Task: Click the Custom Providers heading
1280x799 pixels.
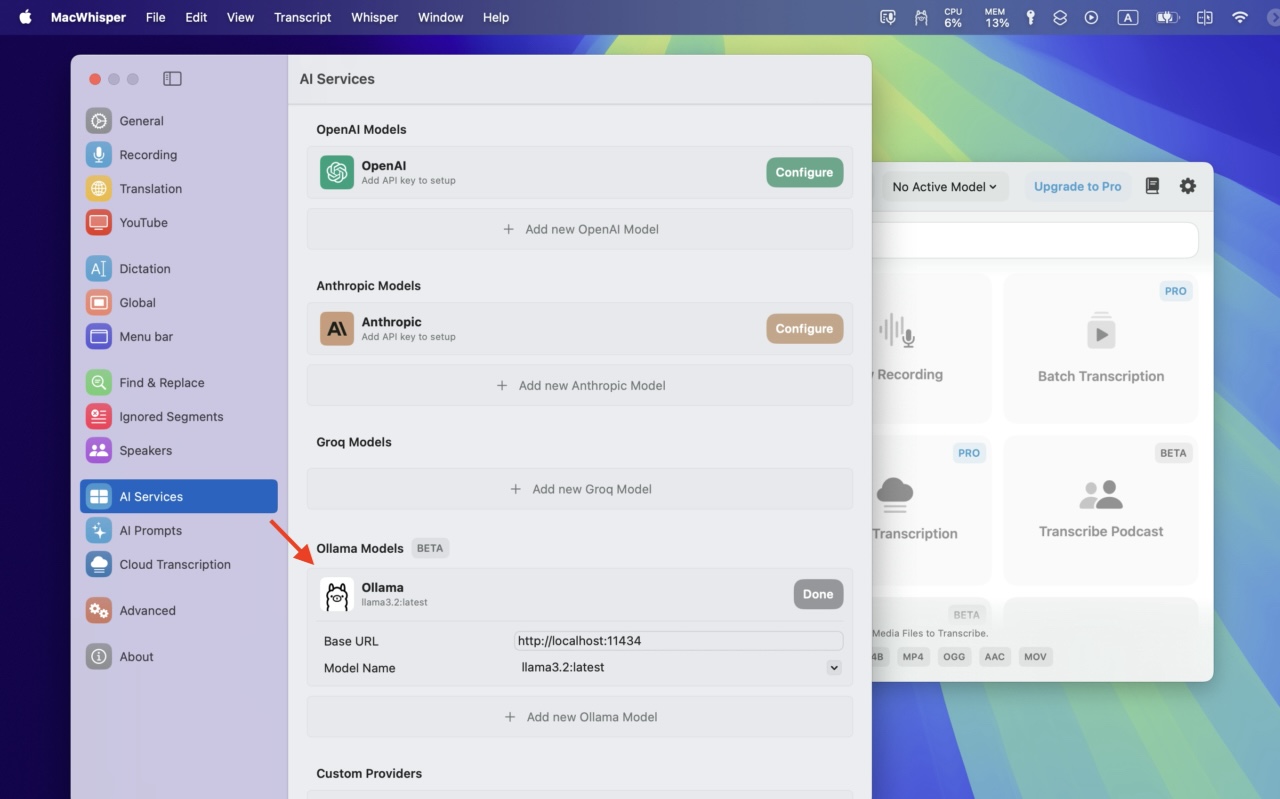Action: pyautogui.click(x=369, y=774)
